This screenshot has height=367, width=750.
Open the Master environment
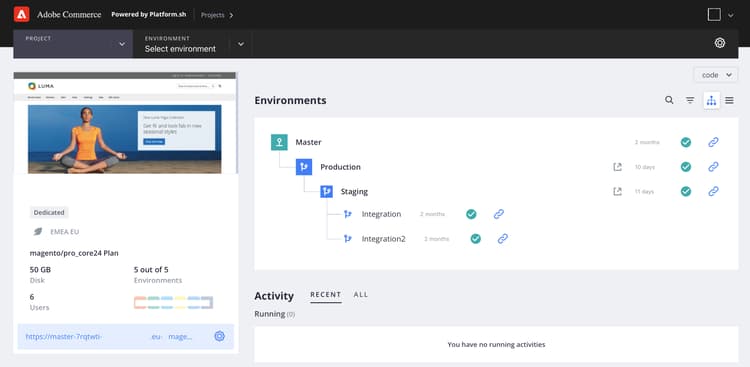click(309, 142)
